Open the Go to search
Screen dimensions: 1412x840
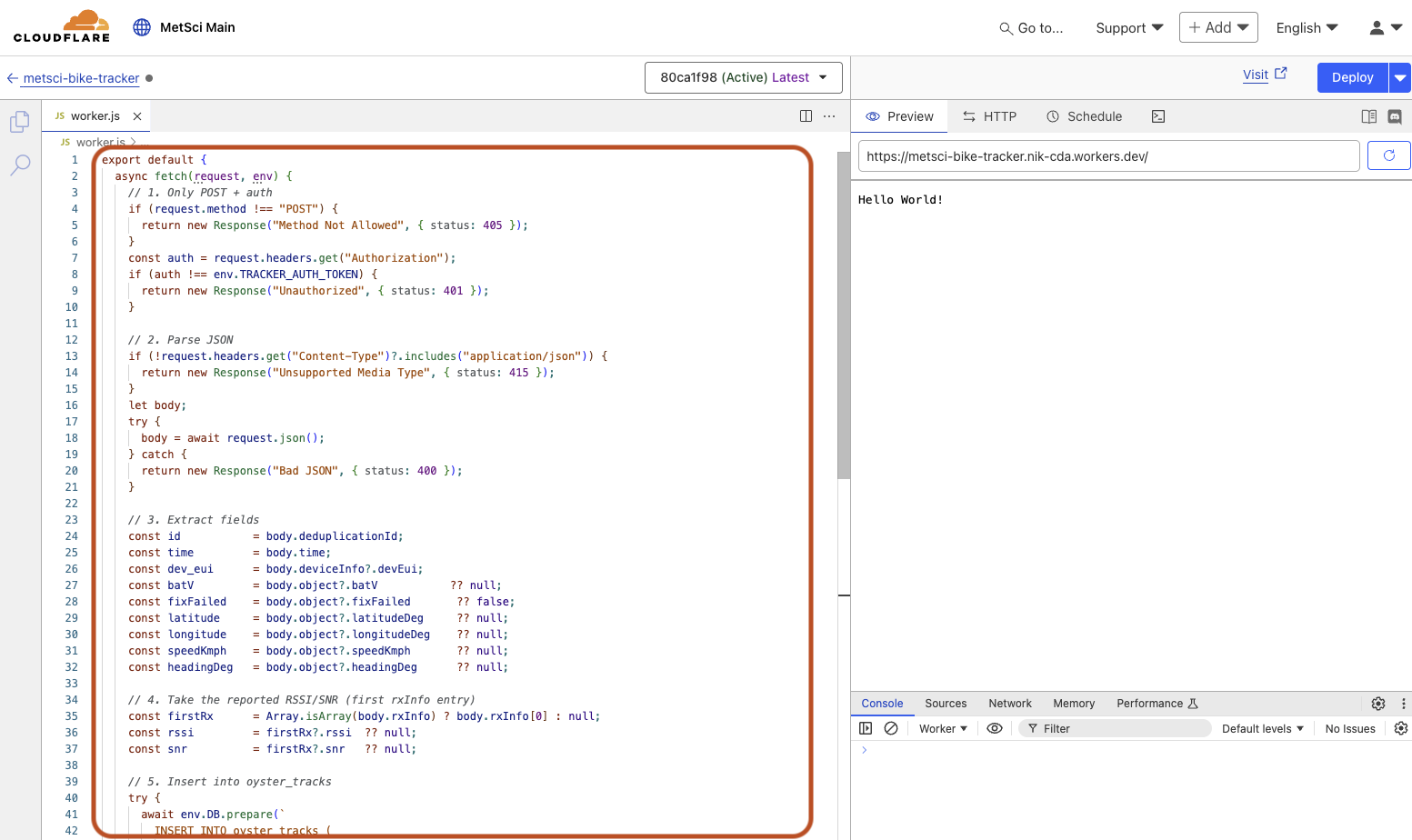pos(1031,28)
